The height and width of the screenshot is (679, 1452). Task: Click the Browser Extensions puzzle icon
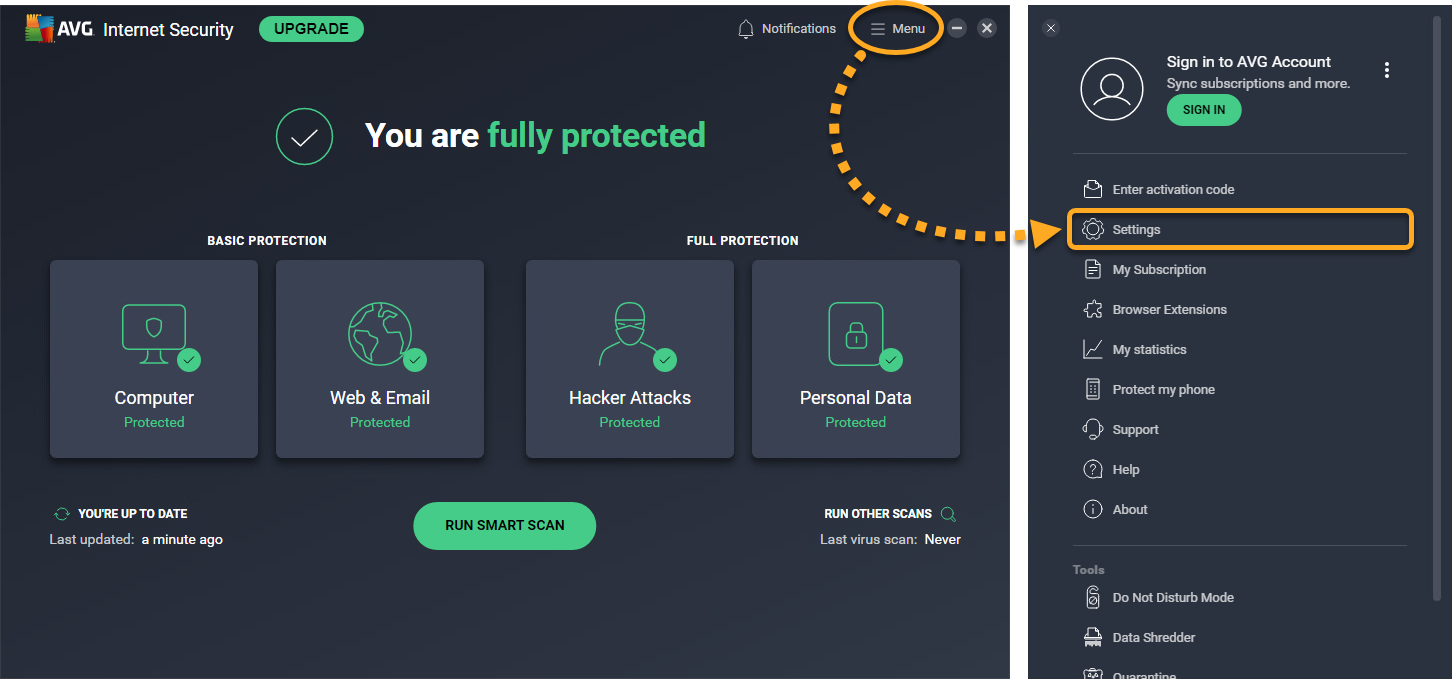(1093, 310)
